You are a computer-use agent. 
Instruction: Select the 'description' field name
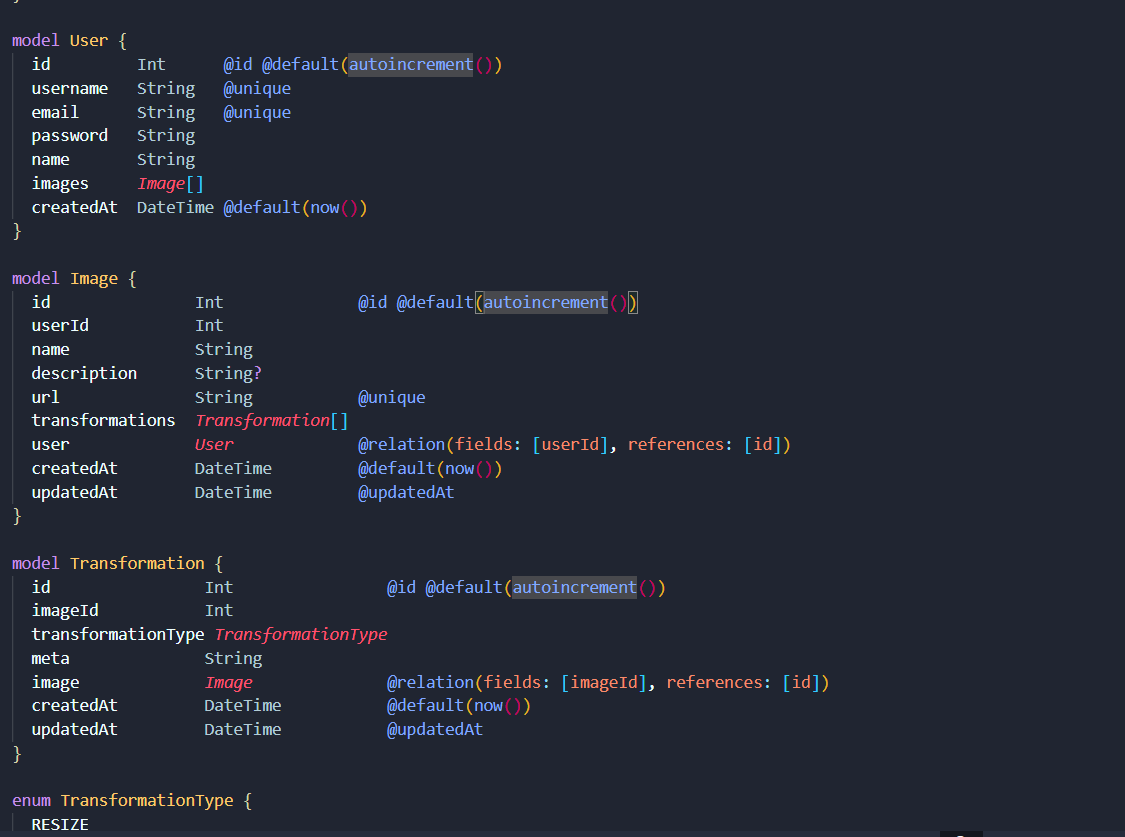[84, 374]
